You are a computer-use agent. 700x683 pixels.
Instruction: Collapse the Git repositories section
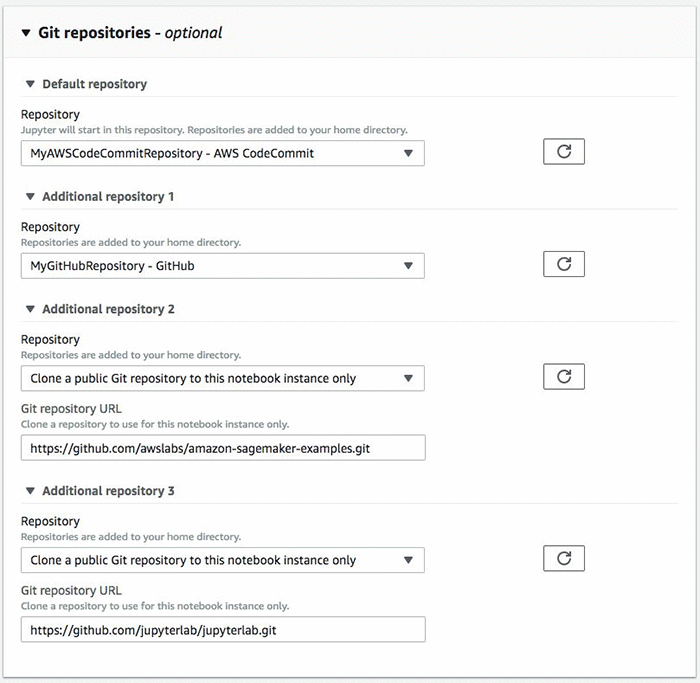click(x=26, y=33)
